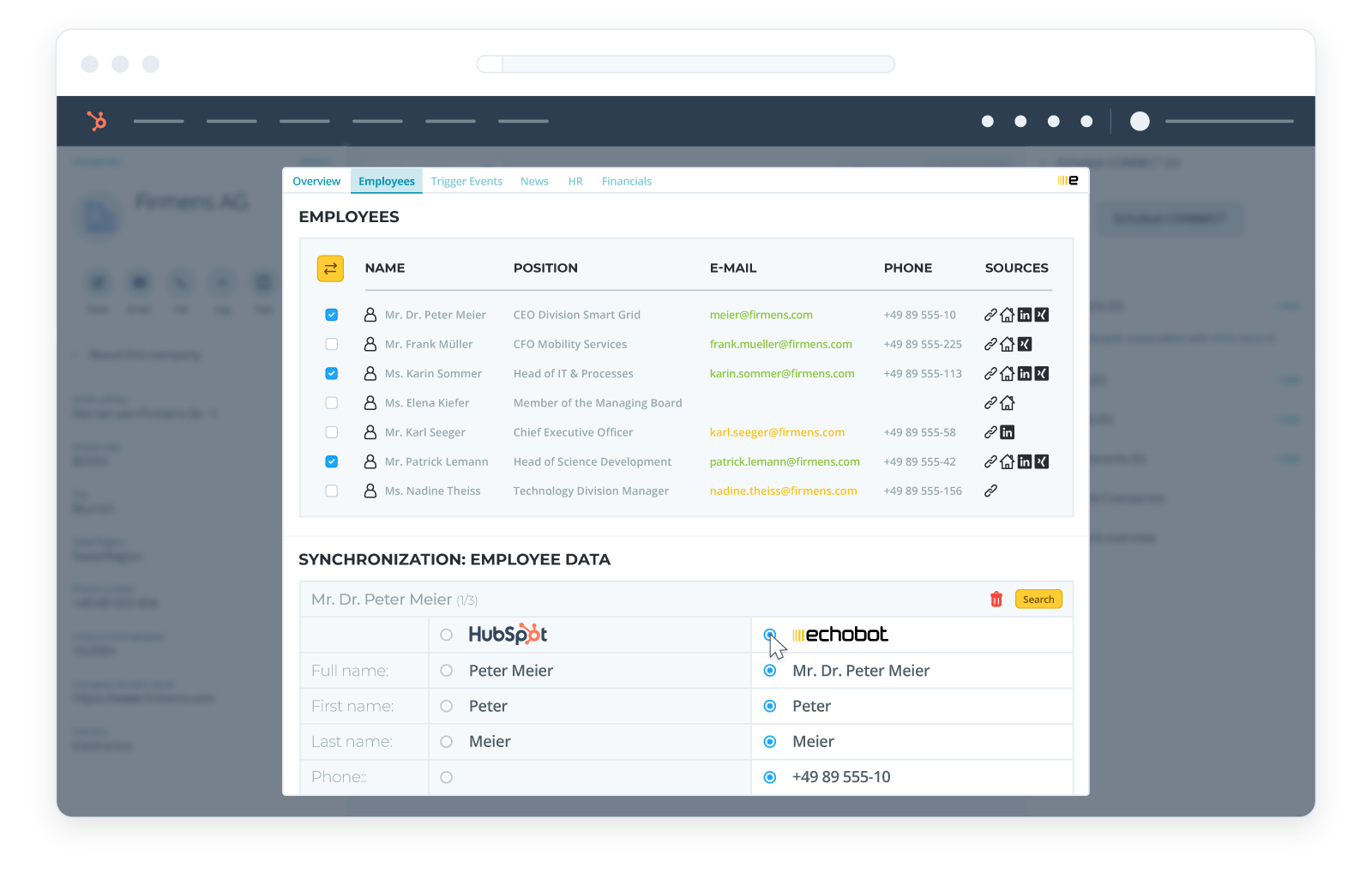Viewport: 1372px width, 874px height.
Task: Select HubSpot radio for Full name row
Action: pyautogui.click(x=446, y=671)
